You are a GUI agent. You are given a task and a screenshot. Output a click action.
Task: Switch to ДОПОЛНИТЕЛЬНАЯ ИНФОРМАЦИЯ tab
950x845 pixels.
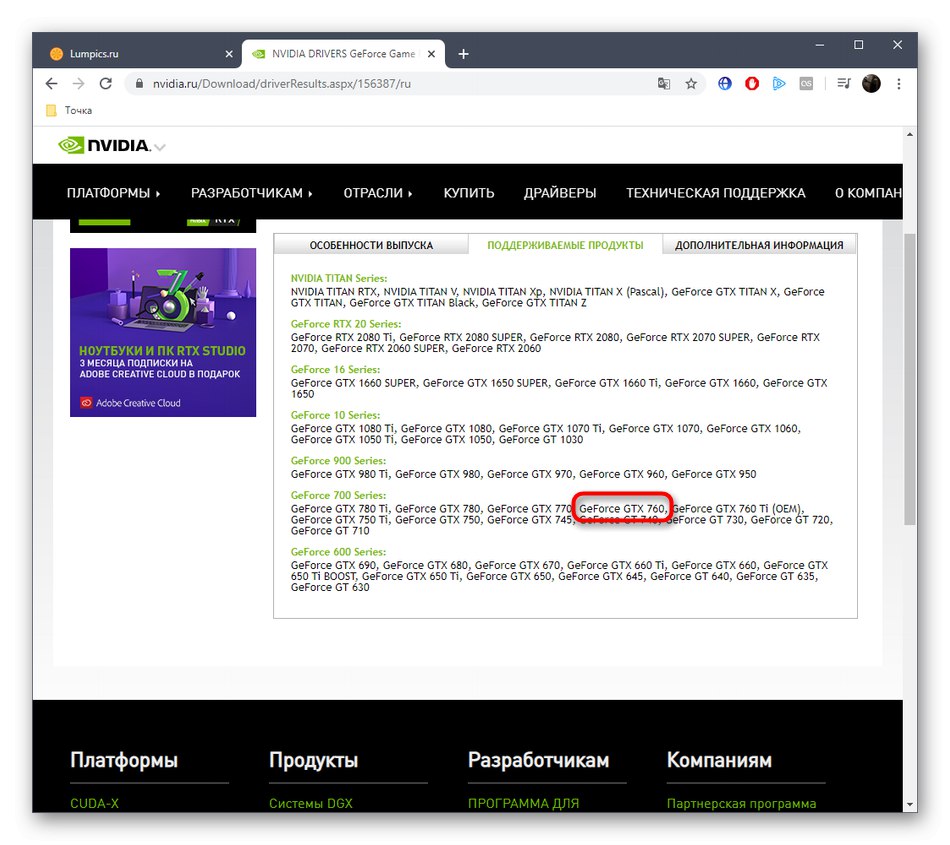point(759,245)
